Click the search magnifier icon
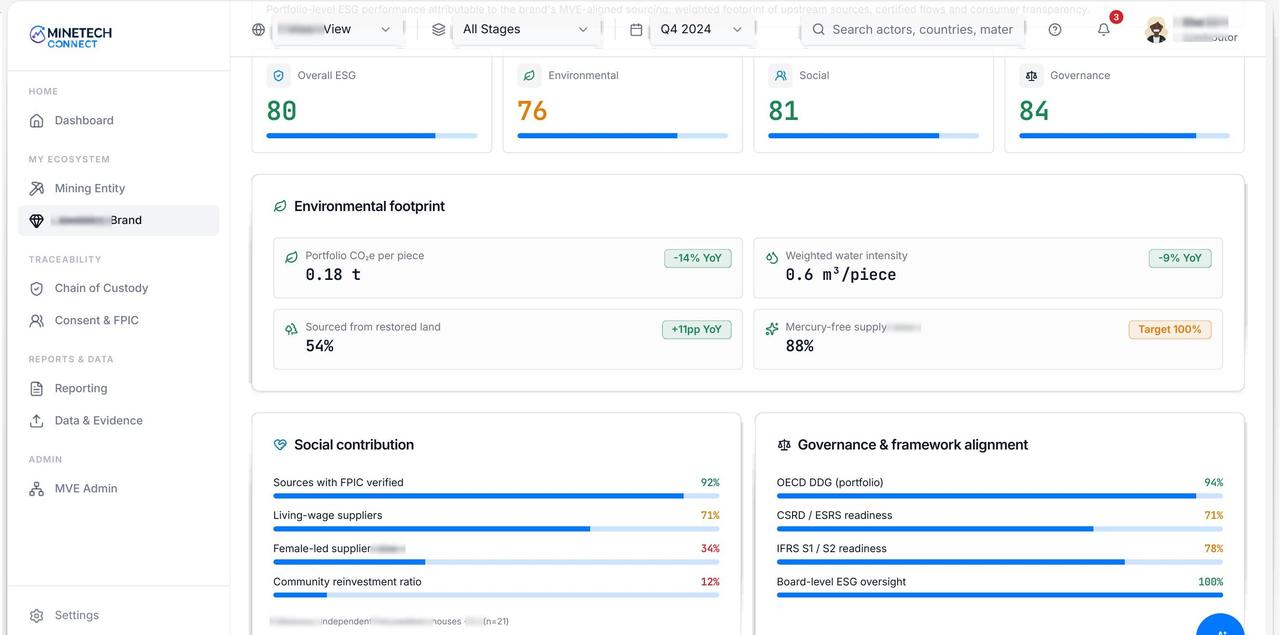This screenshot has height=635, width=1280. [819, 29]
